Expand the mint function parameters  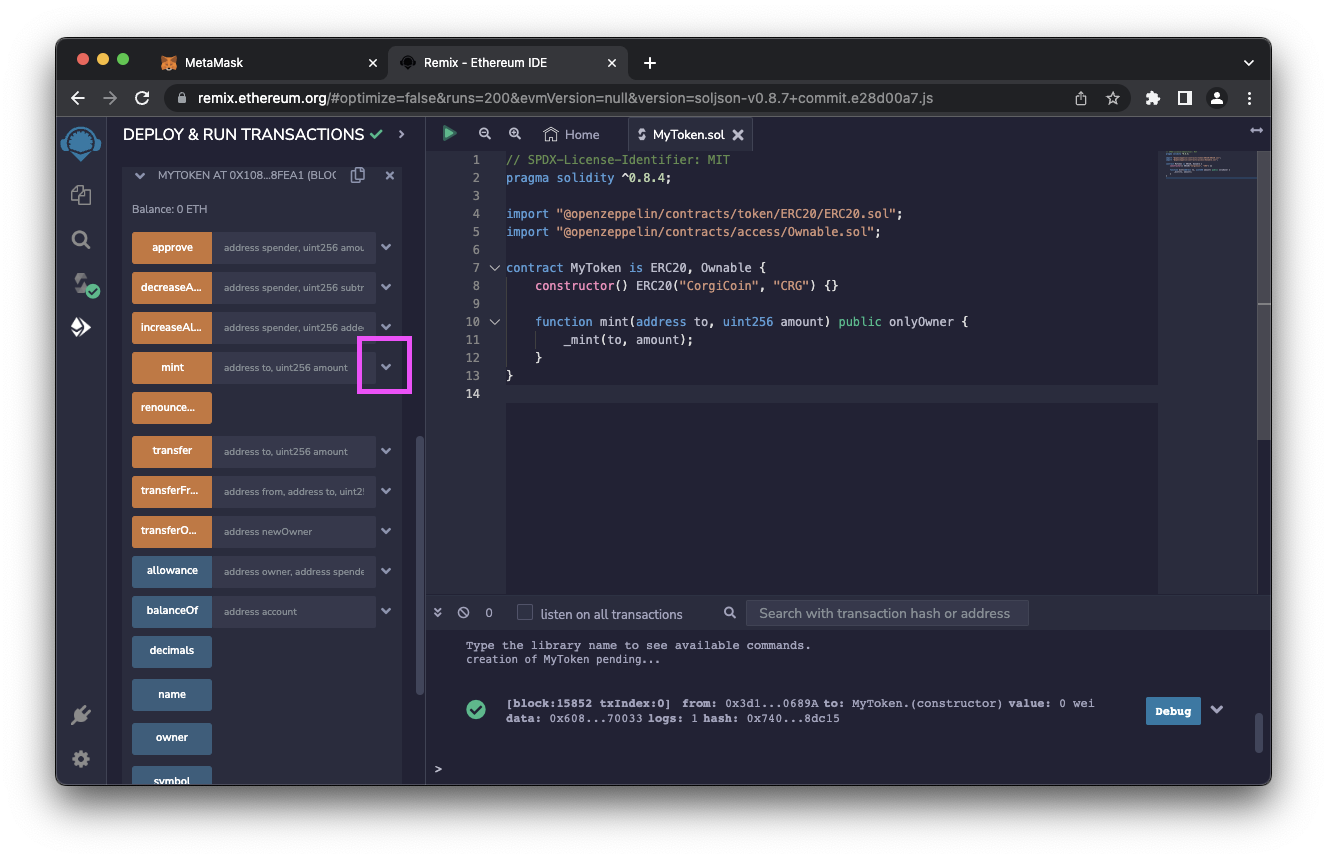coord(386,367)
